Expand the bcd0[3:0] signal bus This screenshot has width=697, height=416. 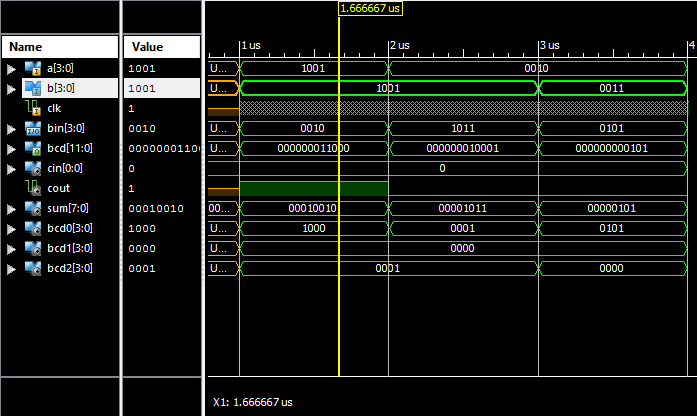click(11, 229)
